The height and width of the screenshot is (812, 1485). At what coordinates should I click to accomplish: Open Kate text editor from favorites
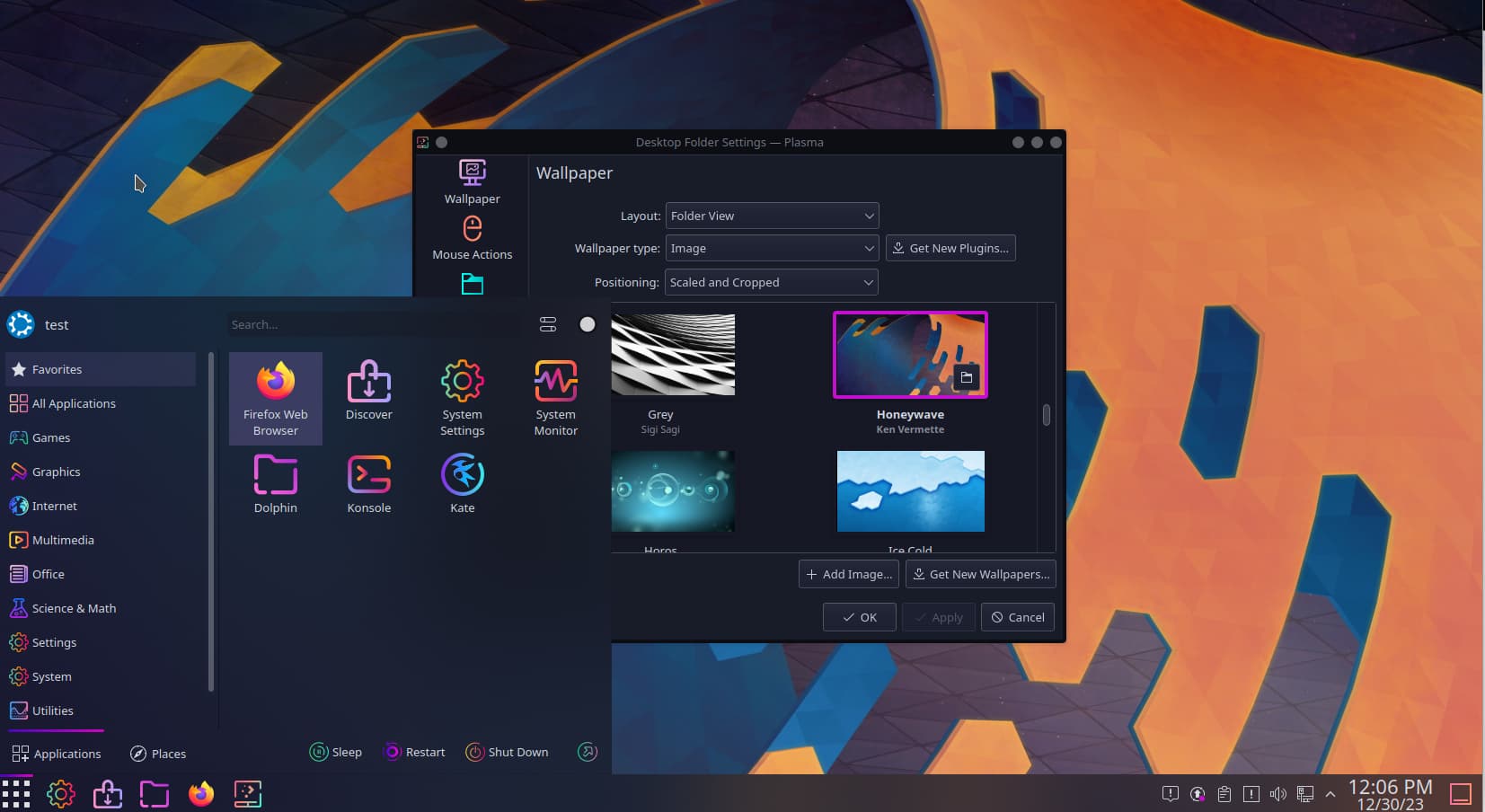tap(462, 484)
